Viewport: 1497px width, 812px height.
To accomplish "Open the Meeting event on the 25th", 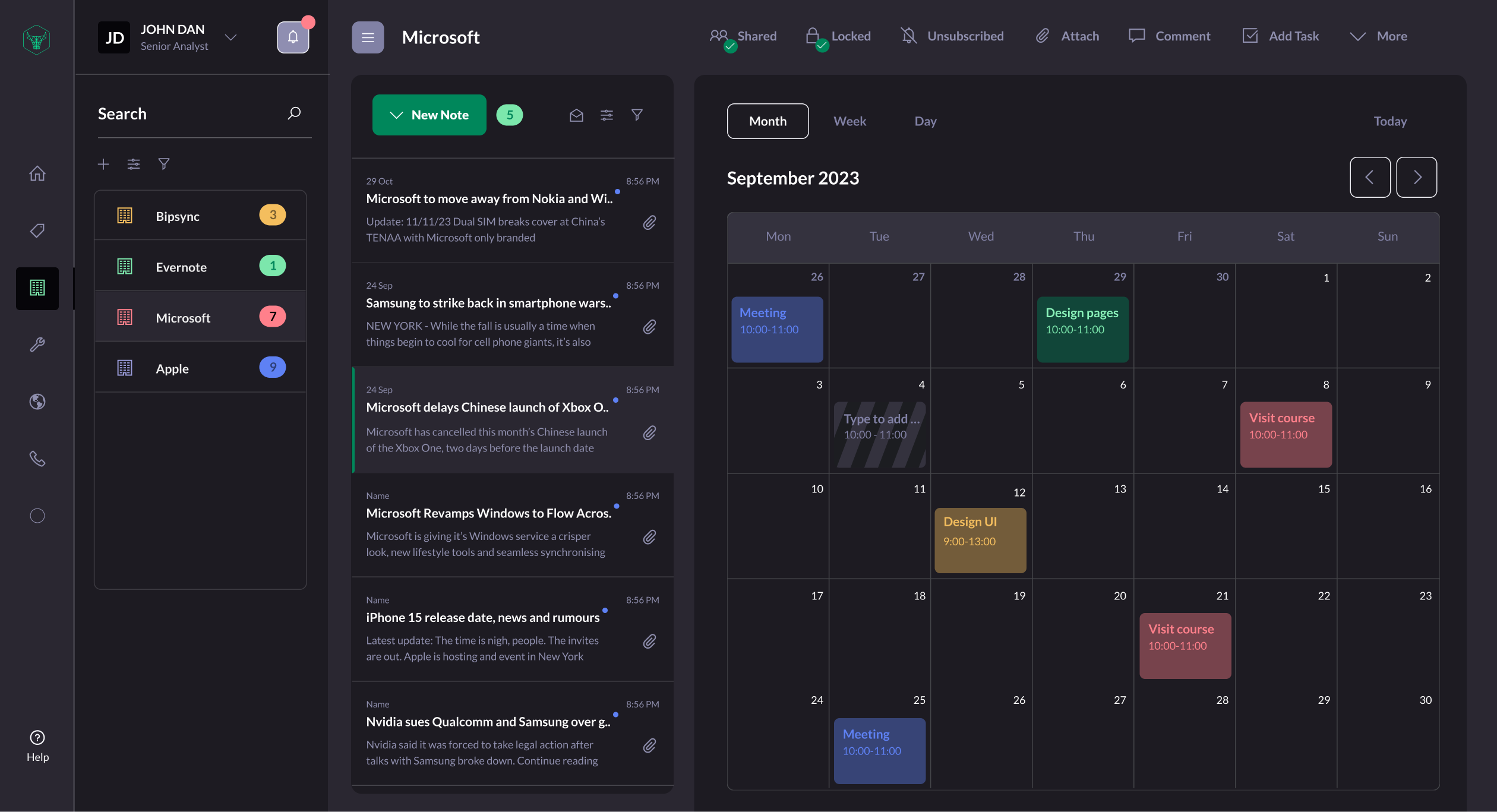I will point(880,751).
